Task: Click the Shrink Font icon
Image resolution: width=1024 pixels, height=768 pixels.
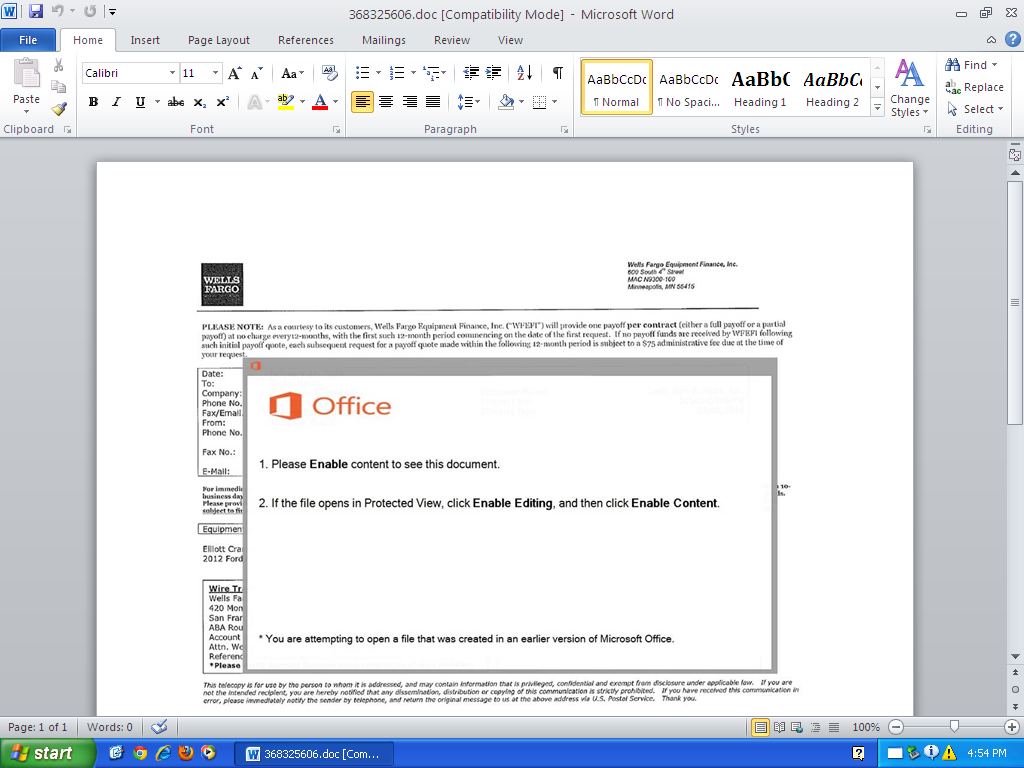Action: pos(257,73)
